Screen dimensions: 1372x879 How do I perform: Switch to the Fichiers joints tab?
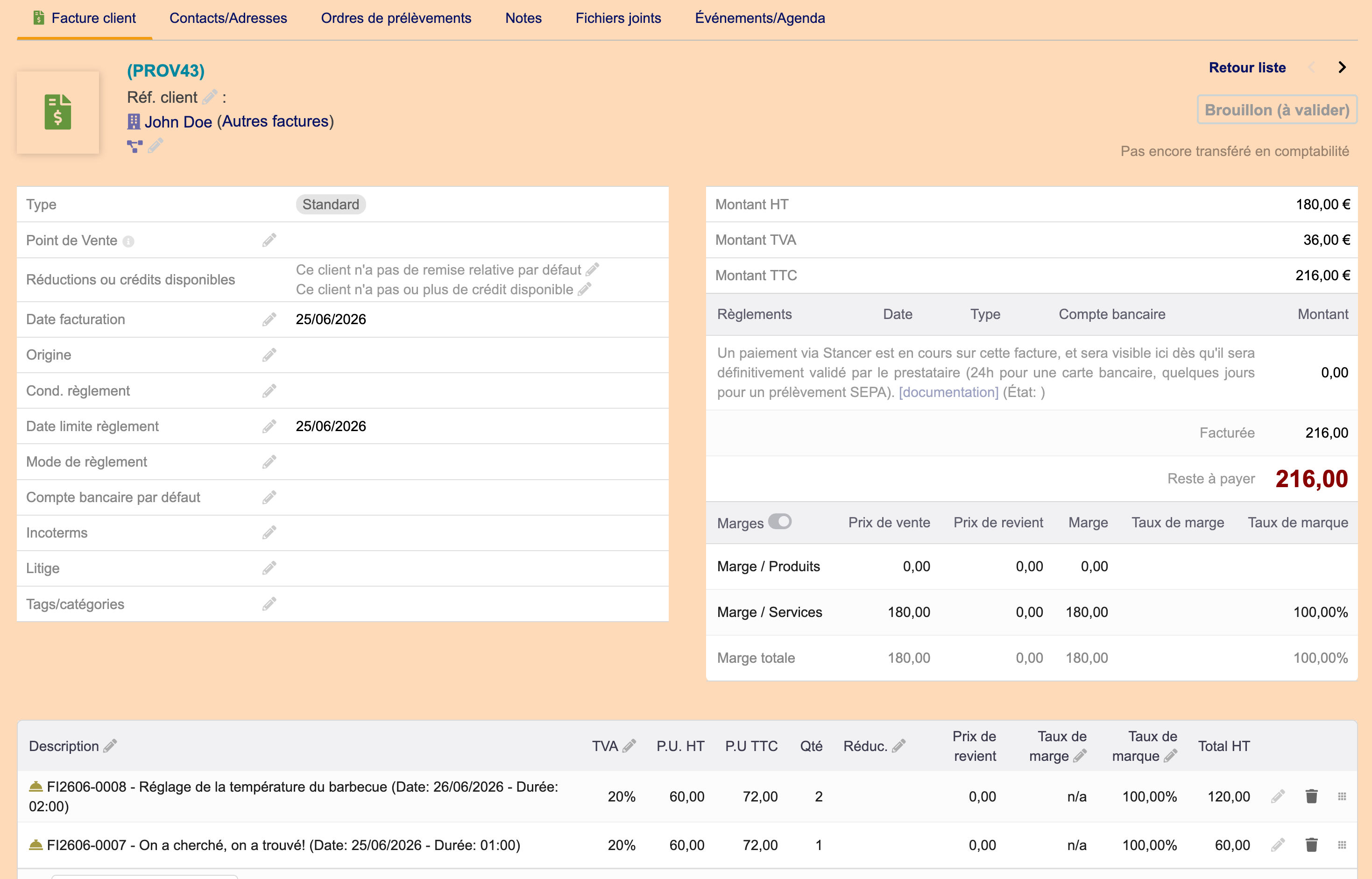[x=618, y=18]
